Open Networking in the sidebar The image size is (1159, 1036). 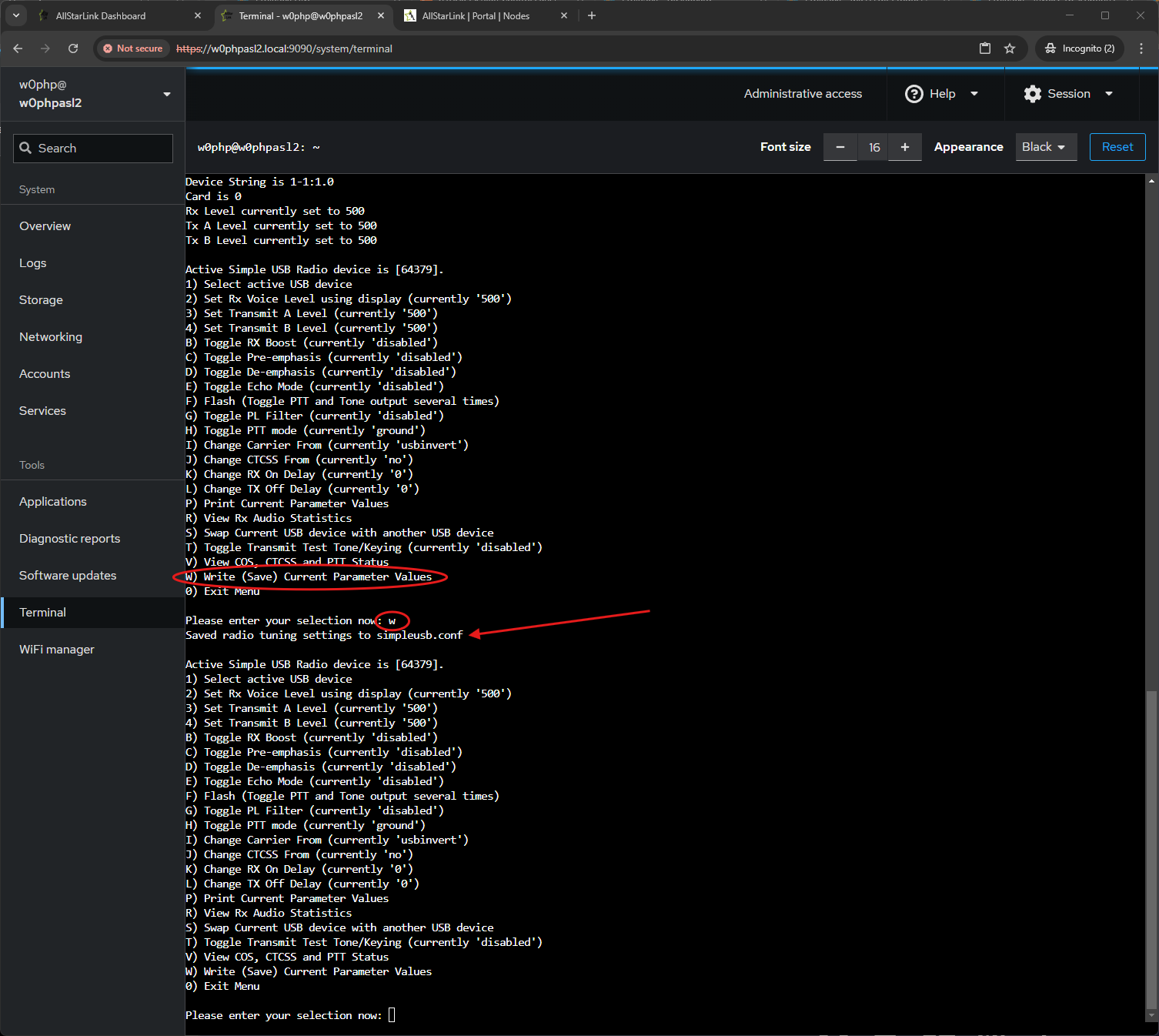[x=51, y=337]
